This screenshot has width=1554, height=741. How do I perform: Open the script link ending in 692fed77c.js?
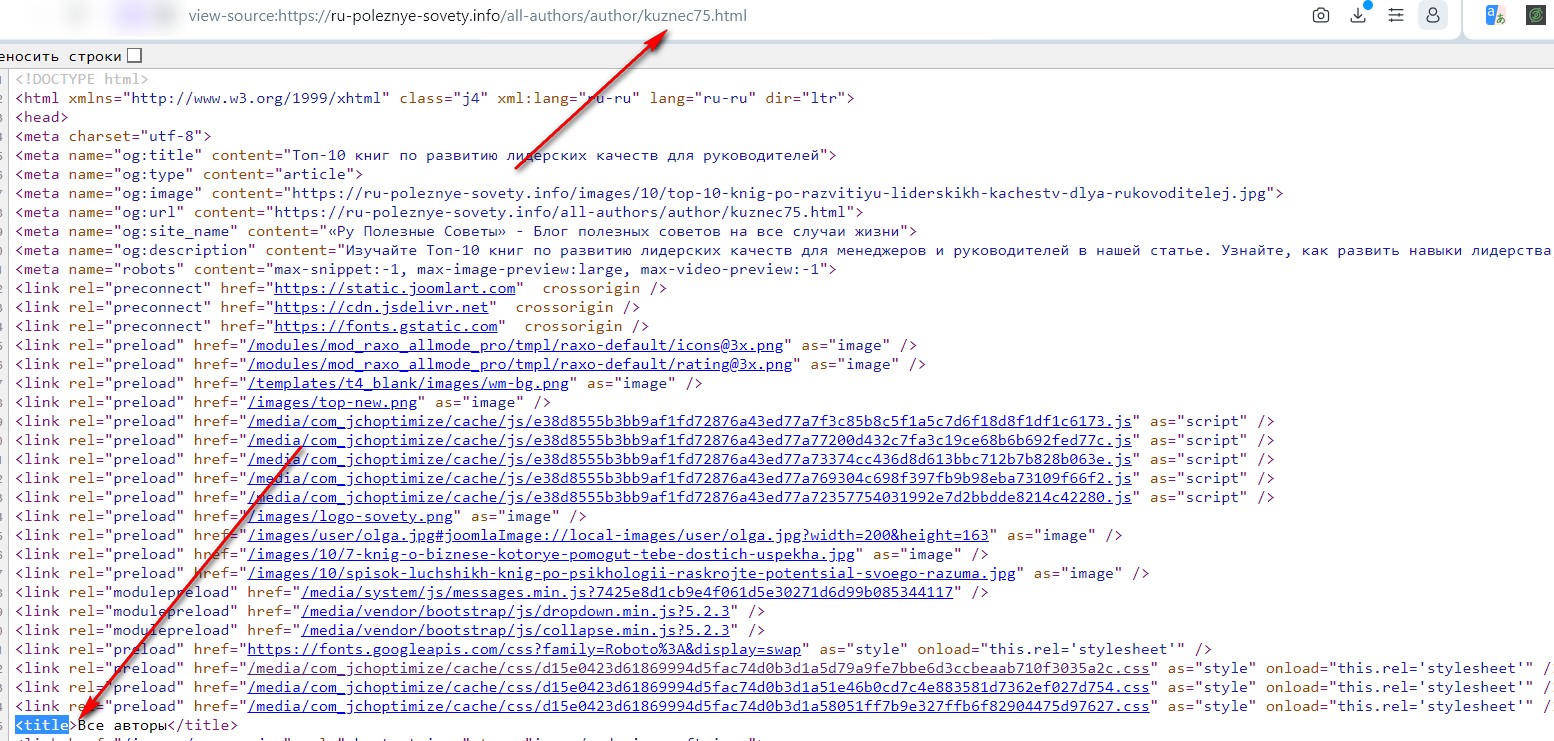(689, 440)
